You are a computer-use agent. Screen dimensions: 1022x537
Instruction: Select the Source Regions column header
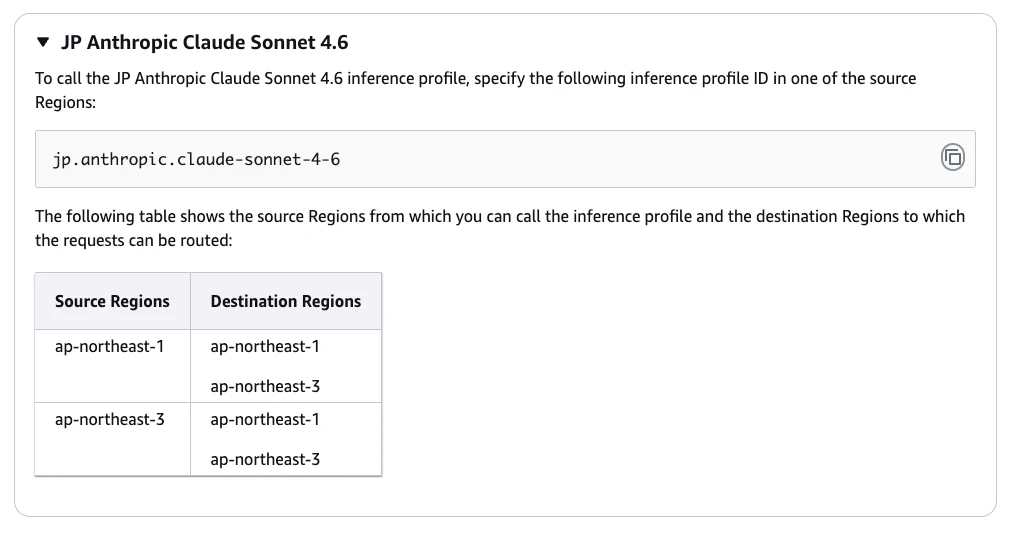(112, 301)
